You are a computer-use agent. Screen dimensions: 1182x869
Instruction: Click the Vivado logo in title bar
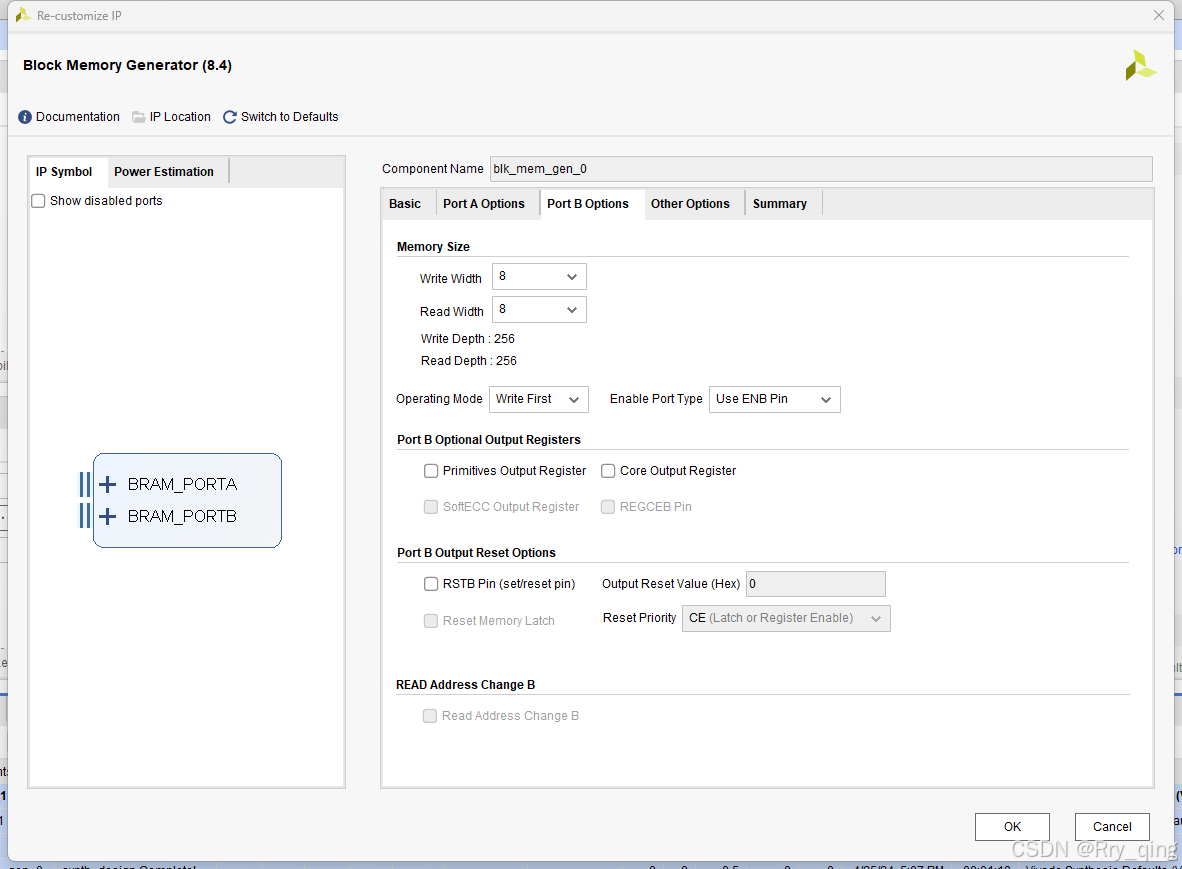click(x=23, y=15)
